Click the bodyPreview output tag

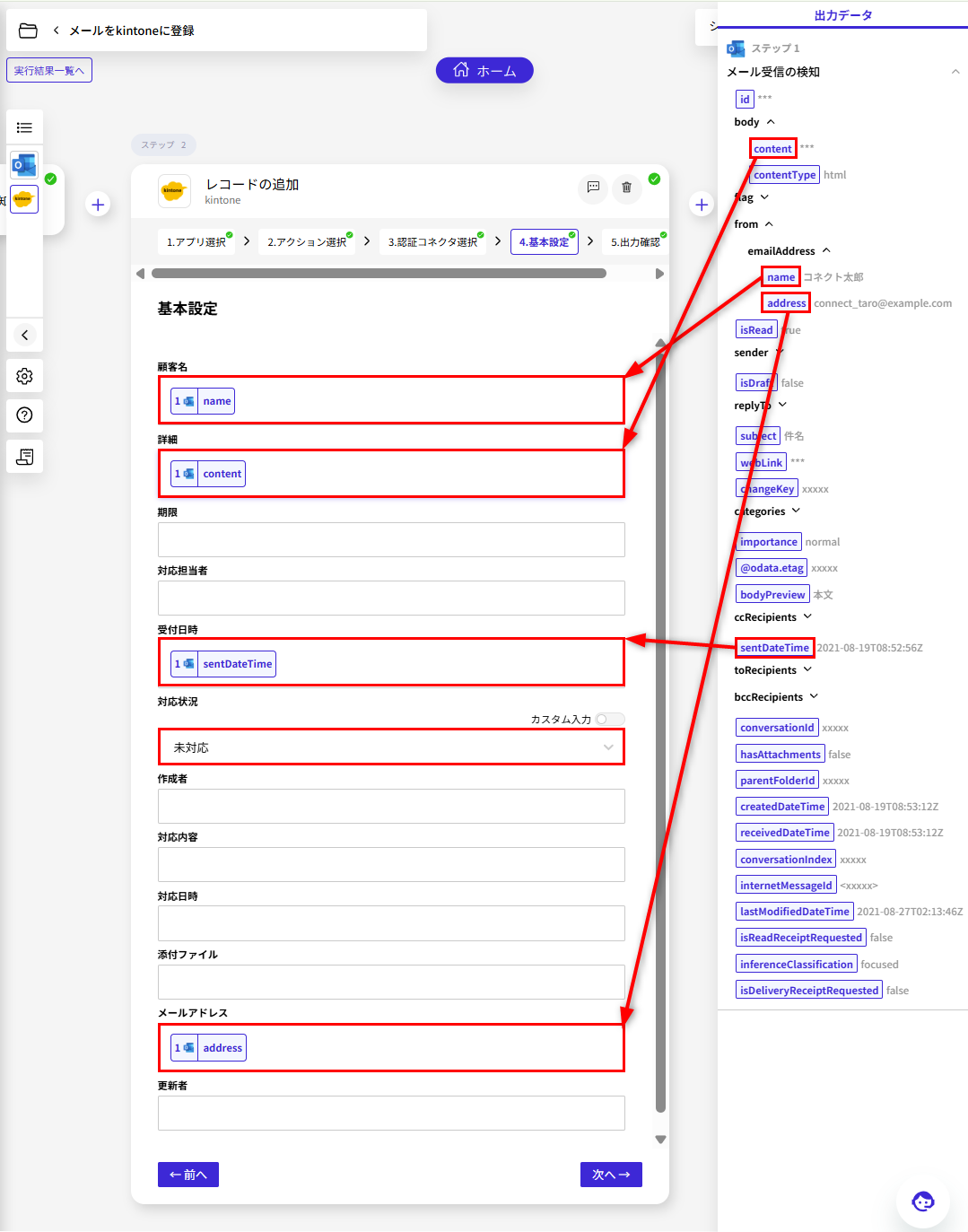click(772, 595)
